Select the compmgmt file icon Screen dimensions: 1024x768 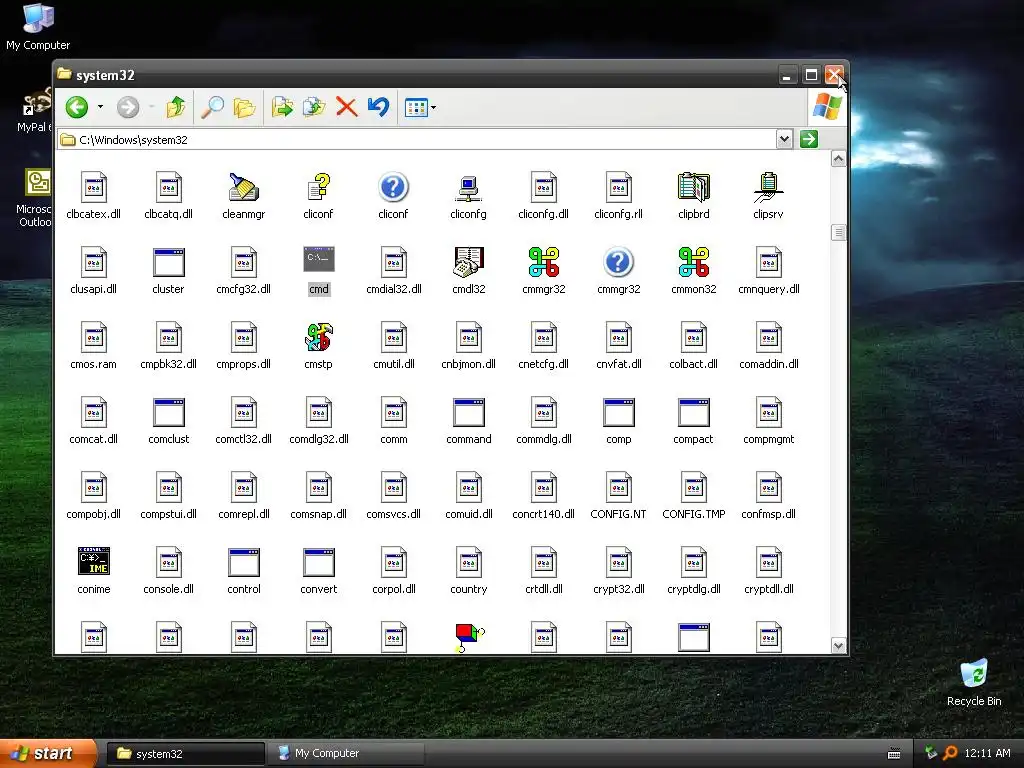point(769,413)
